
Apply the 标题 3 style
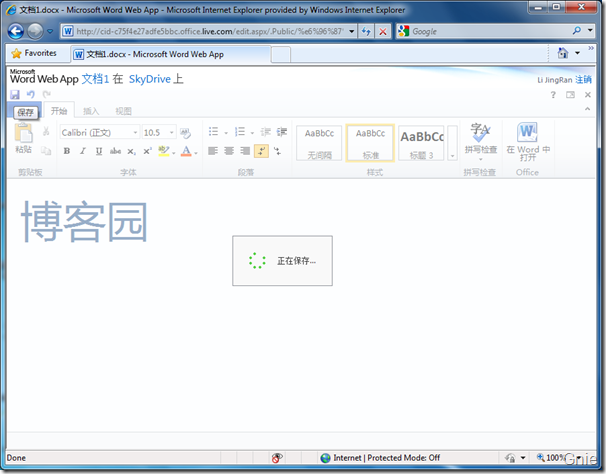tap(421, 143)
